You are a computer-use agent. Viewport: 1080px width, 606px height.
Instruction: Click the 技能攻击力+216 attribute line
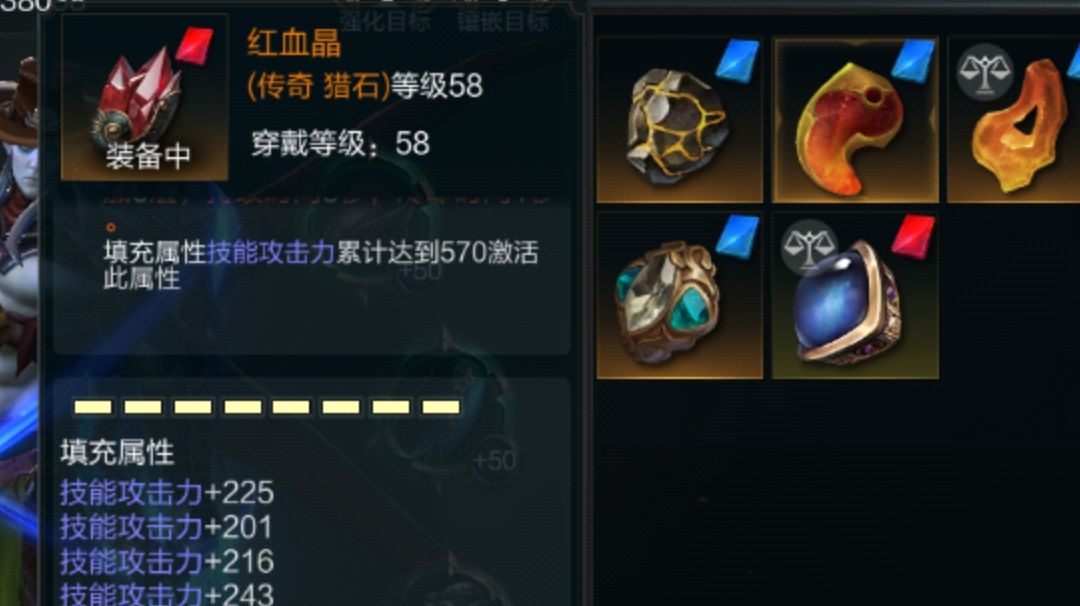(167, 562)
